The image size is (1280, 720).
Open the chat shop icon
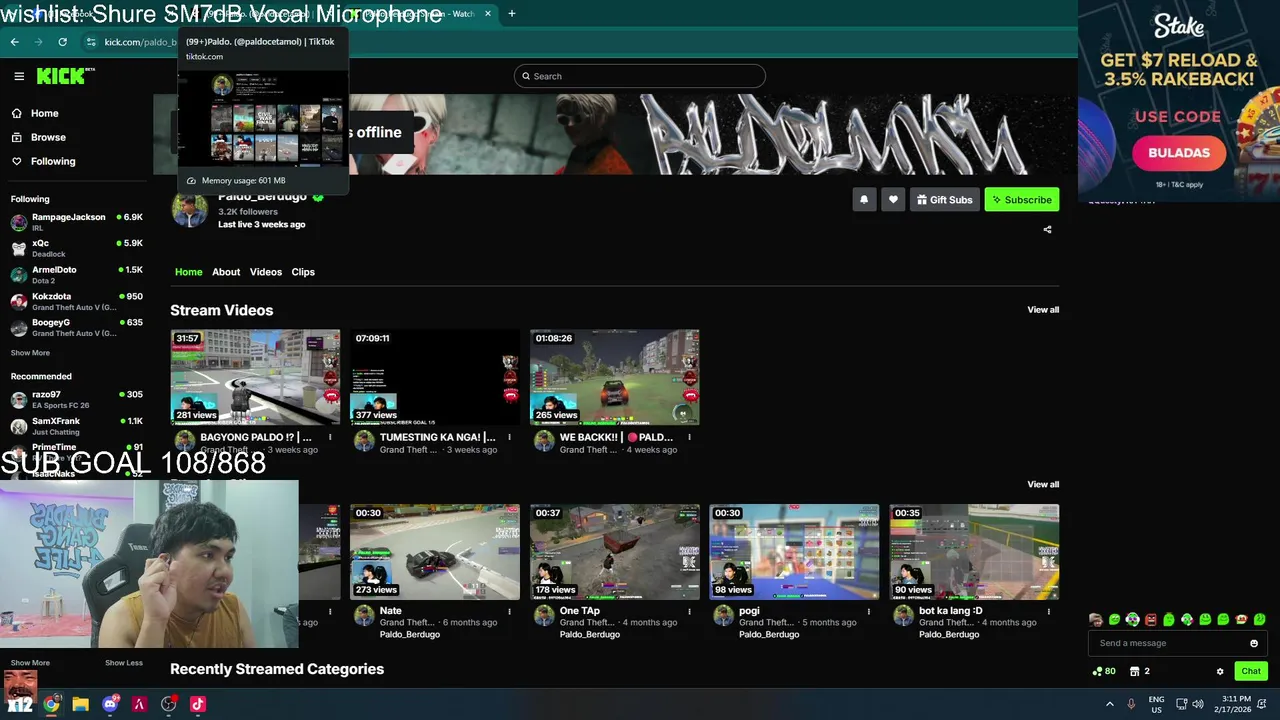coord(1134,672)
